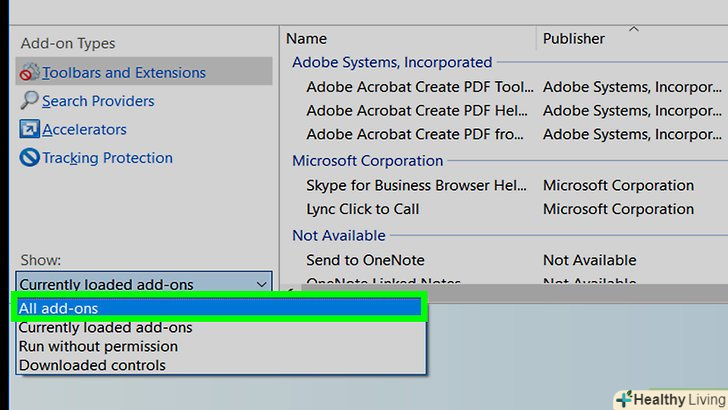Sort list by Publisher column header
The image size is (728, 410).
[x=573, y=39]
